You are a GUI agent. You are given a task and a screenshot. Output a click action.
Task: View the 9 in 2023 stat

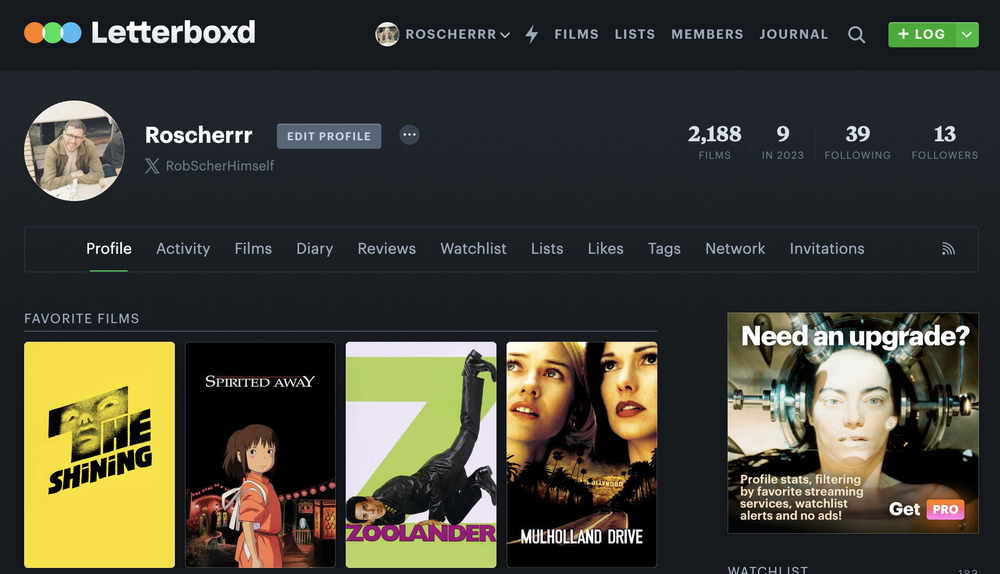(x=783, y=142)
